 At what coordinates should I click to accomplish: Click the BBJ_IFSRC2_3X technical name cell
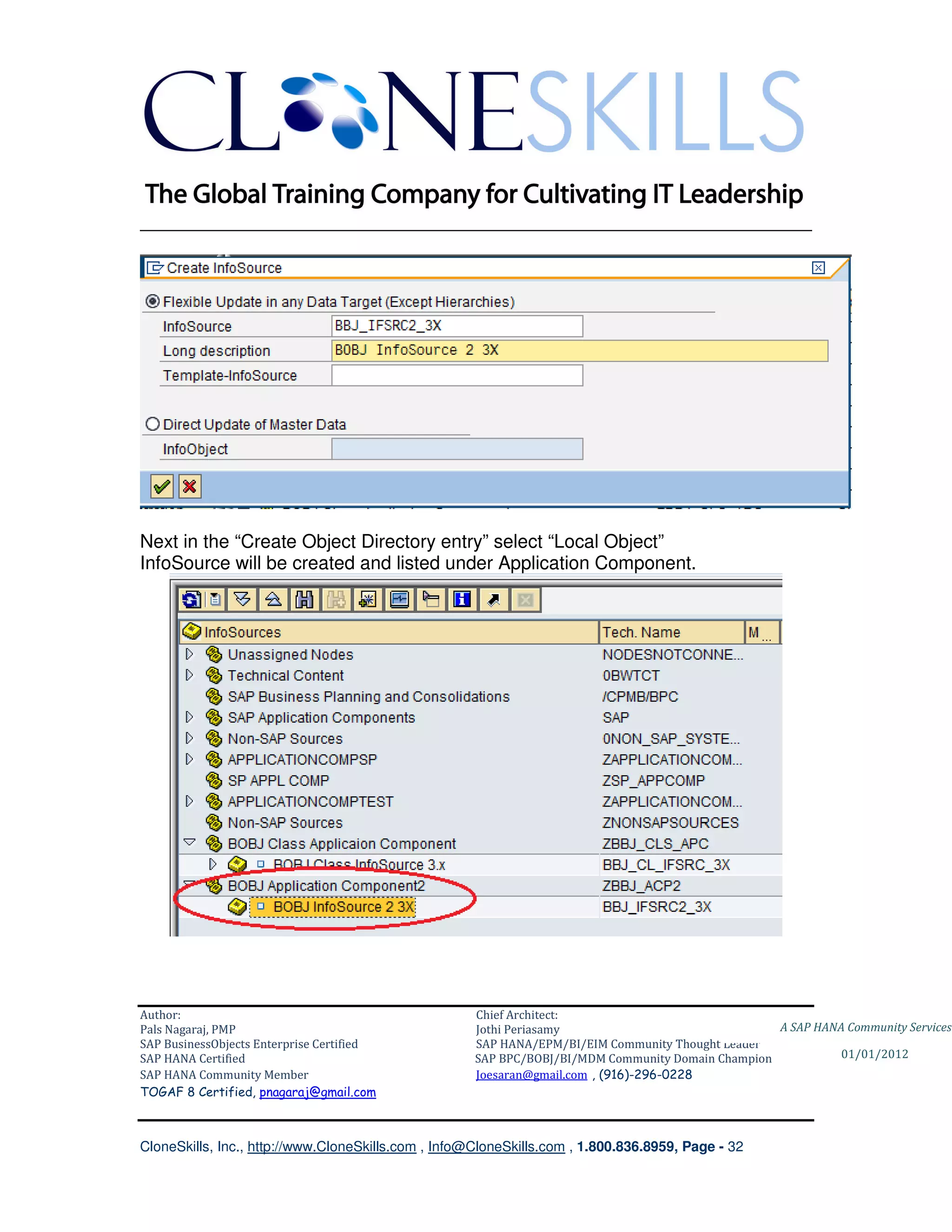[x=657, y=907]
